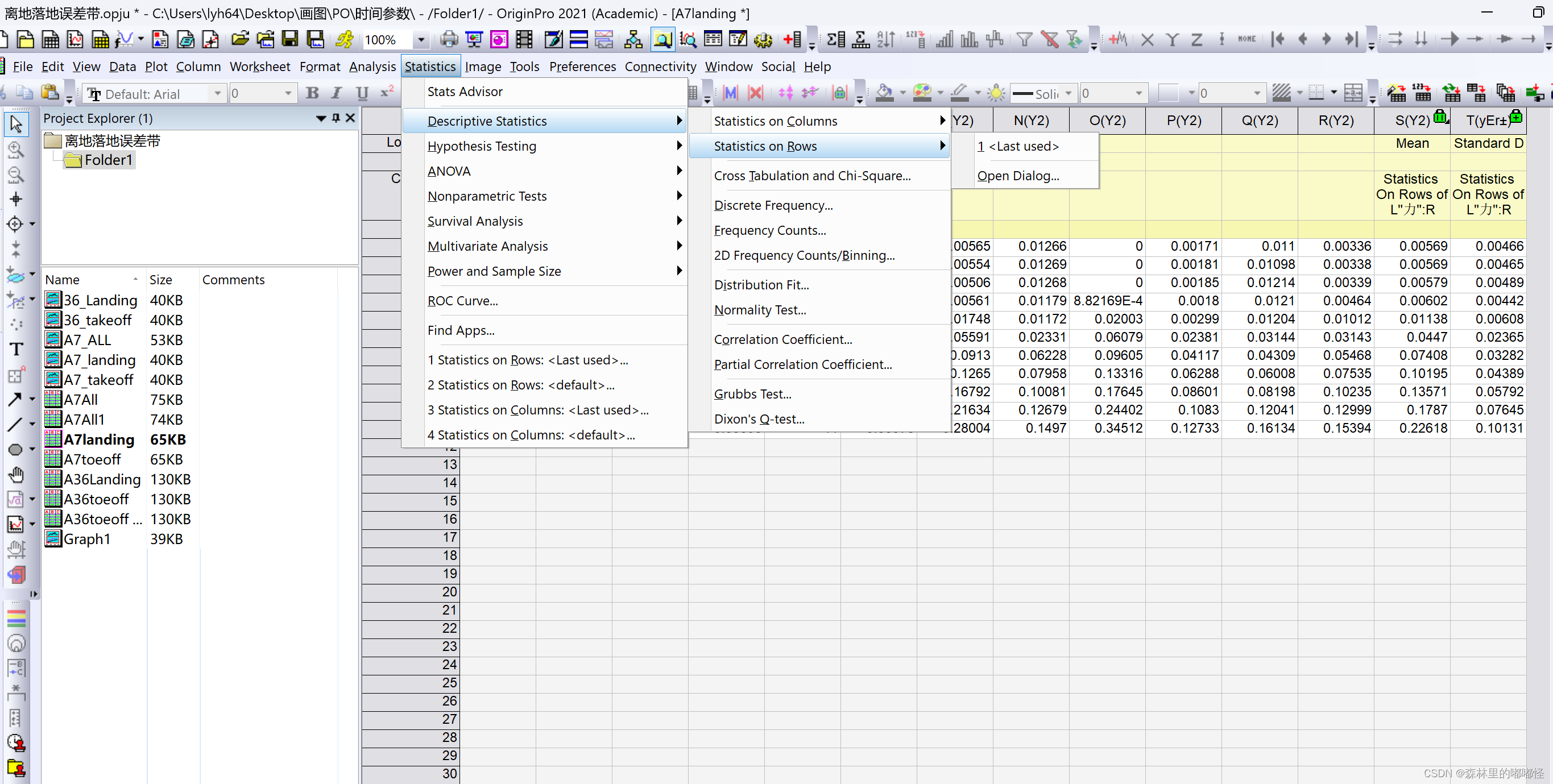Open the Default: Arial font dropdown
The image size is (1553, 784).
coord(218,93)
